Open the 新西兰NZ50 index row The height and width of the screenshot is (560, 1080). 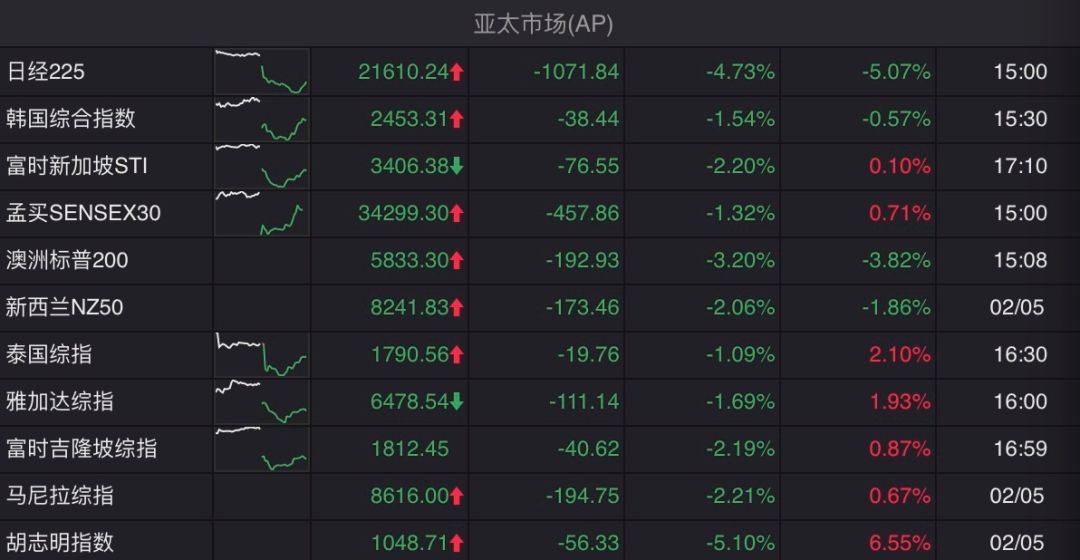coord(540,307)
